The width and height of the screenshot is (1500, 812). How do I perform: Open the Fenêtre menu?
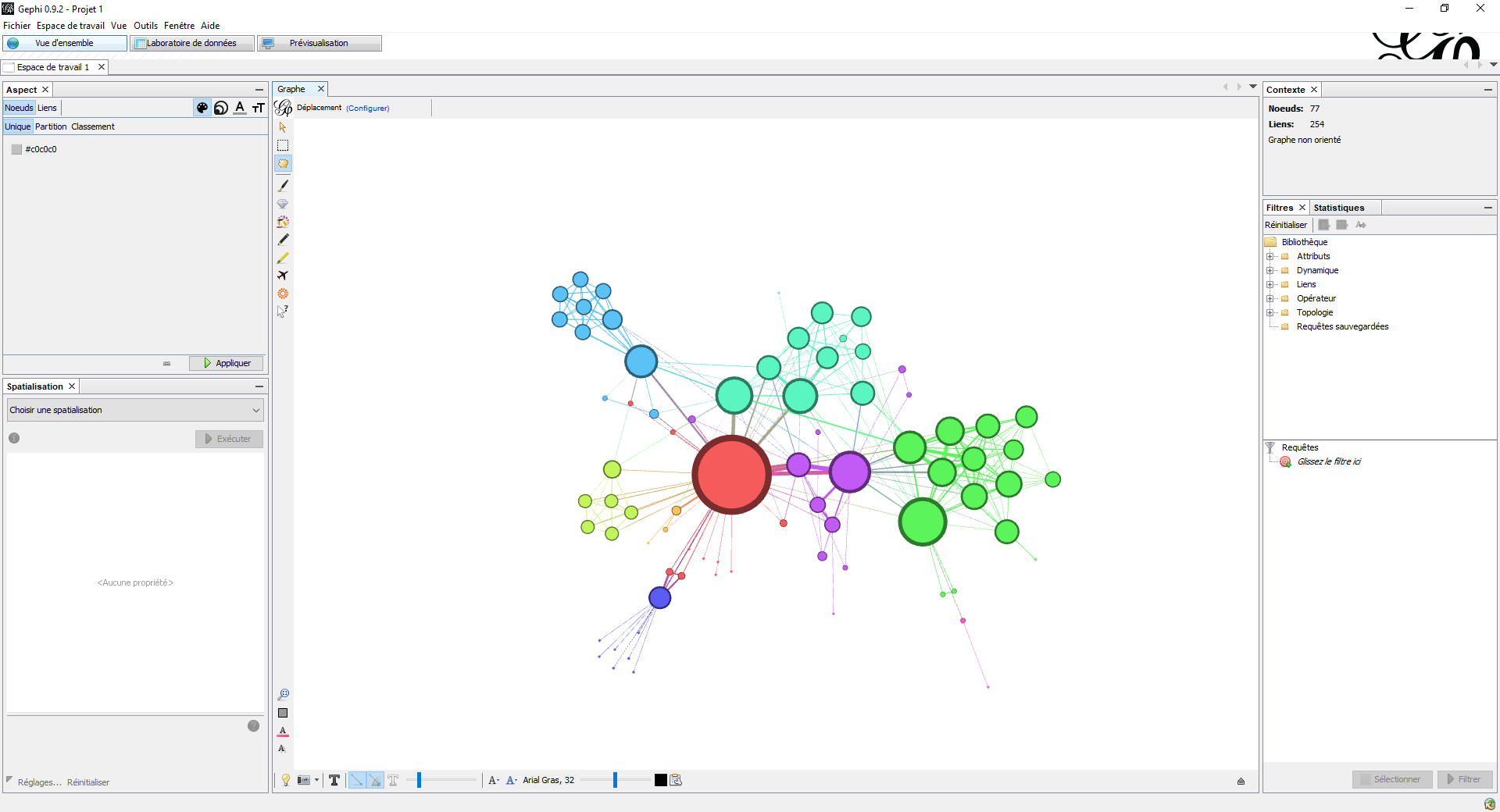(179, 26)
